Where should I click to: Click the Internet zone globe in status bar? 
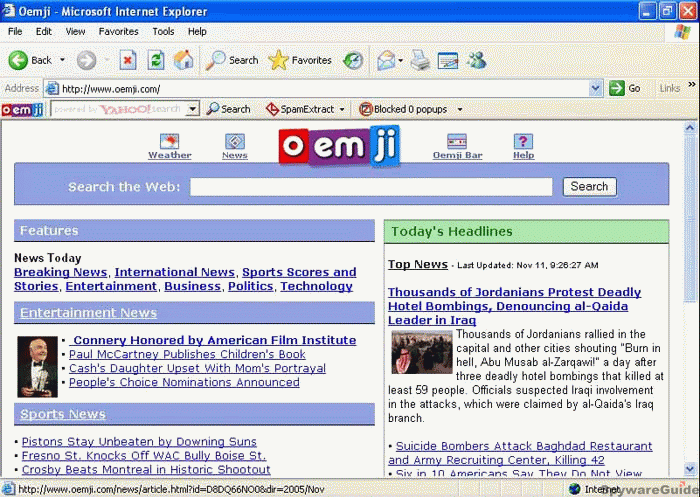point(574,489)
